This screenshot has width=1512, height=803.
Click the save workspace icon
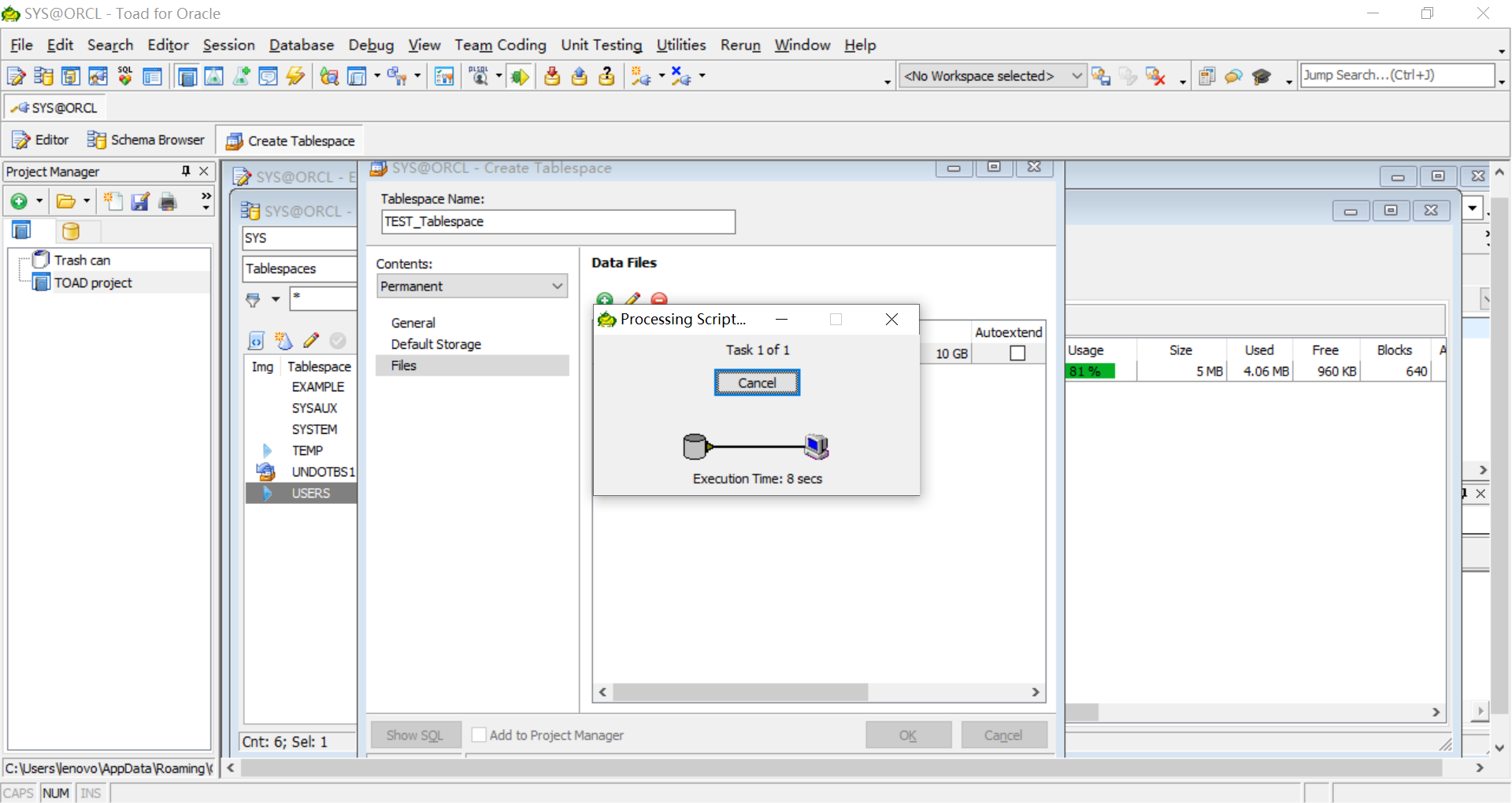coord(1101,76)
